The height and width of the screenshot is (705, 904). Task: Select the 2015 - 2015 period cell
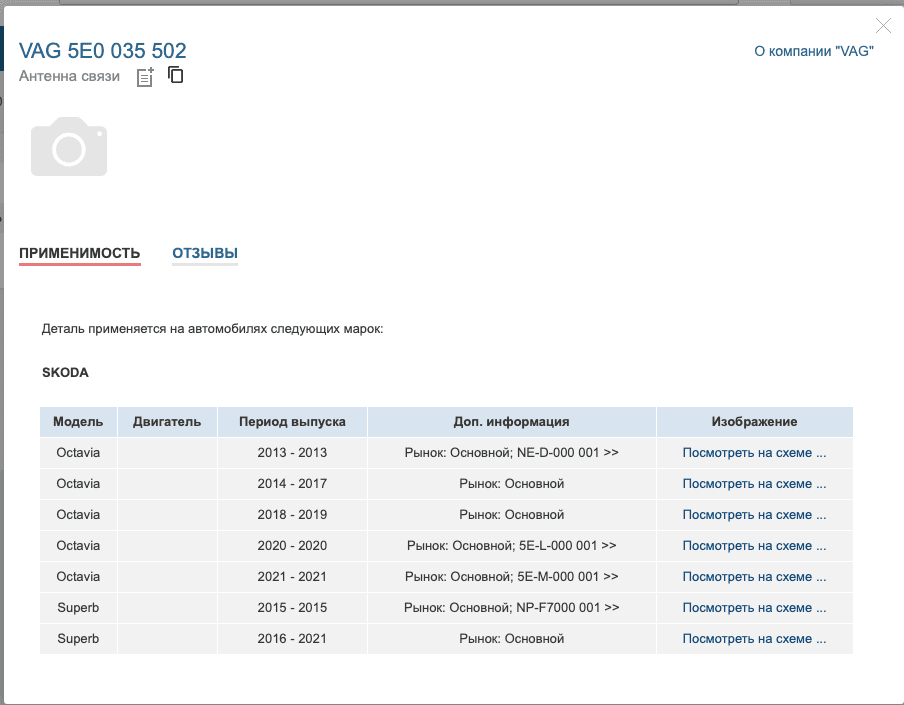tap(292, 608)
